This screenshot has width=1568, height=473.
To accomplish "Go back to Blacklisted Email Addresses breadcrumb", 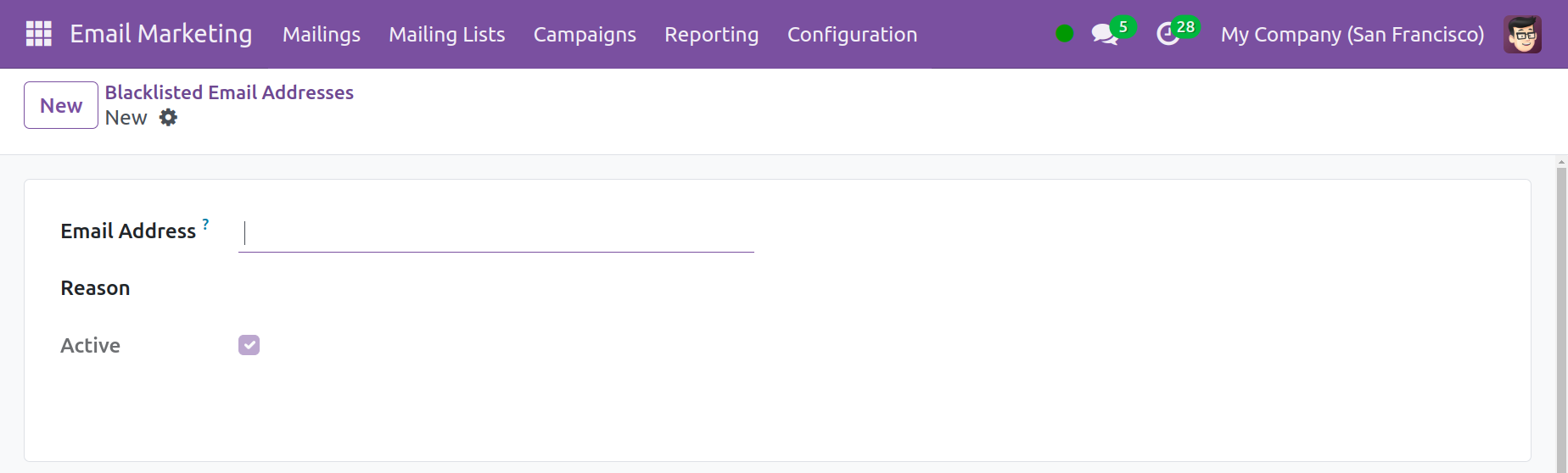I will point(229,92).
